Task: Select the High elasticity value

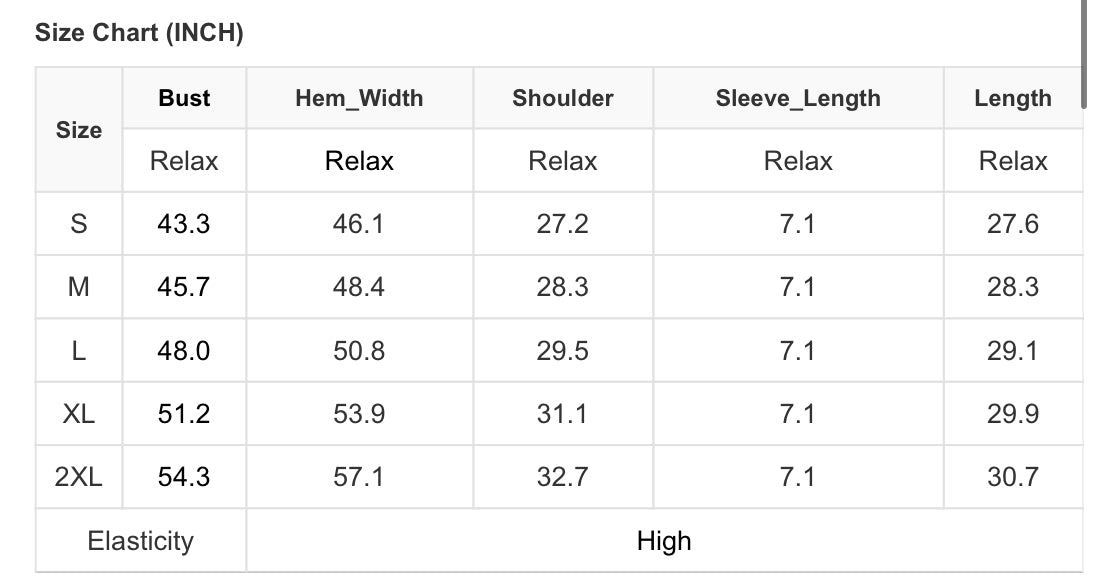Action: [x=664, y=541]
